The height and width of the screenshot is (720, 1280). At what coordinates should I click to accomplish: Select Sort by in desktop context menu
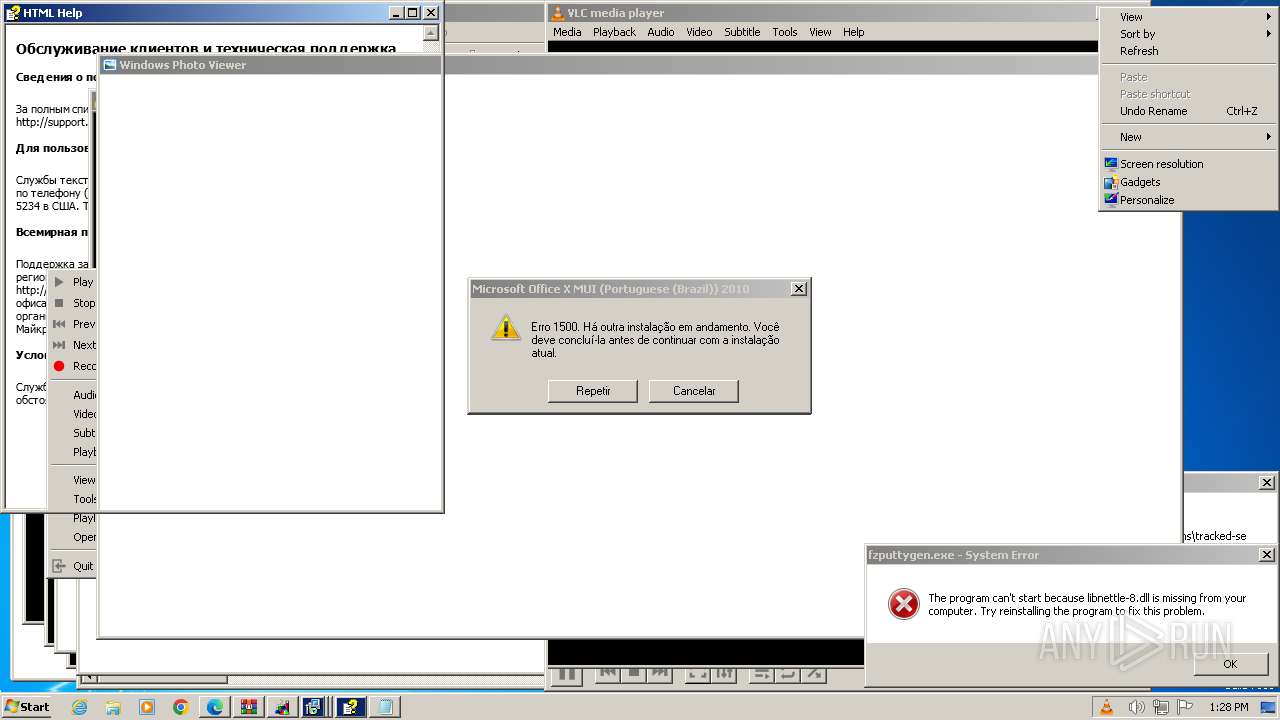(x=1188, y=34)
